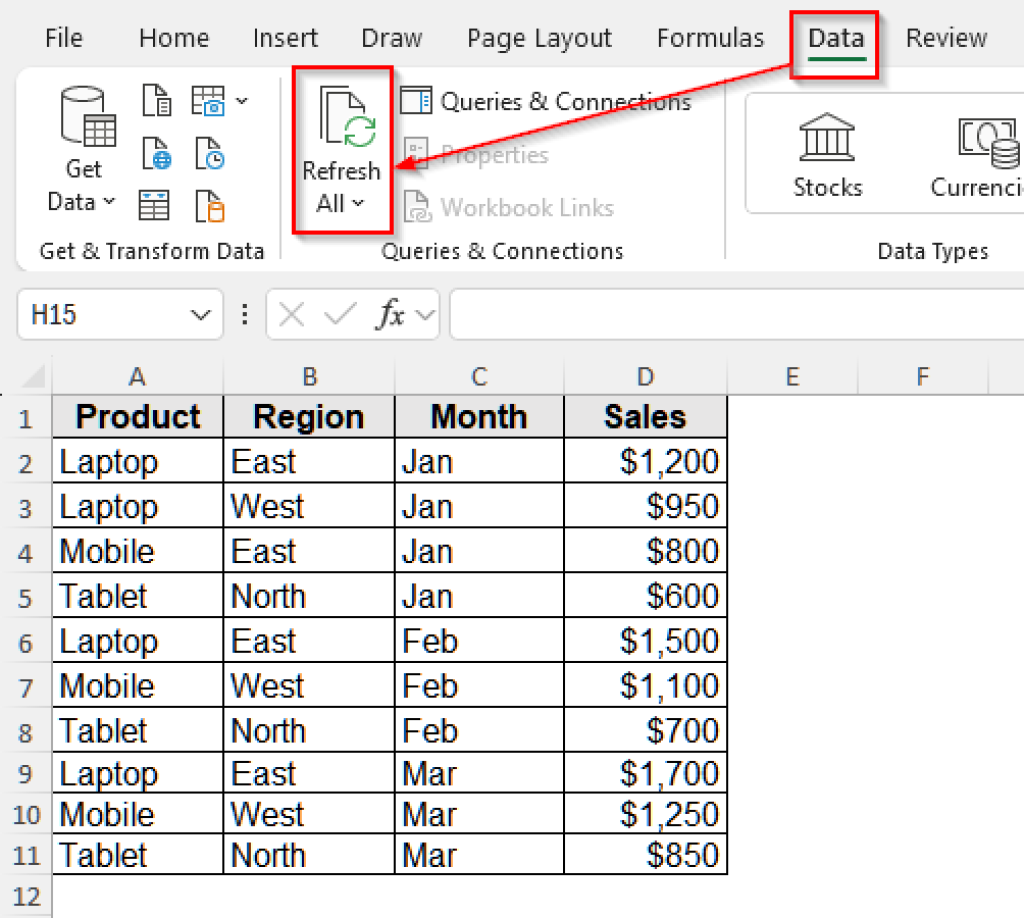Select the row 5 header
Image resolution: width=1024 pixels, height=918 pixels.
pyautogui.click(x=27, y=596)
